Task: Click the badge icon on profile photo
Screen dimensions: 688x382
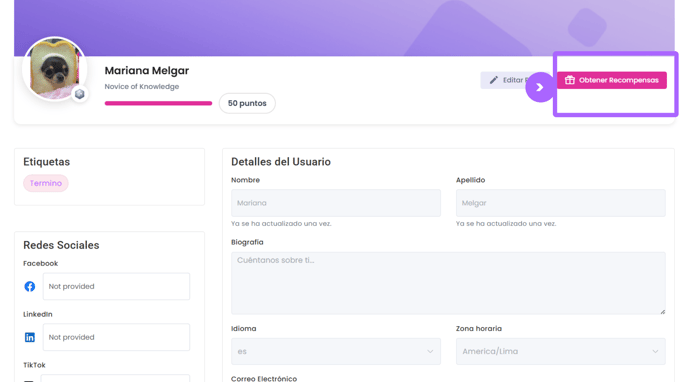Action: click(79, 94)
